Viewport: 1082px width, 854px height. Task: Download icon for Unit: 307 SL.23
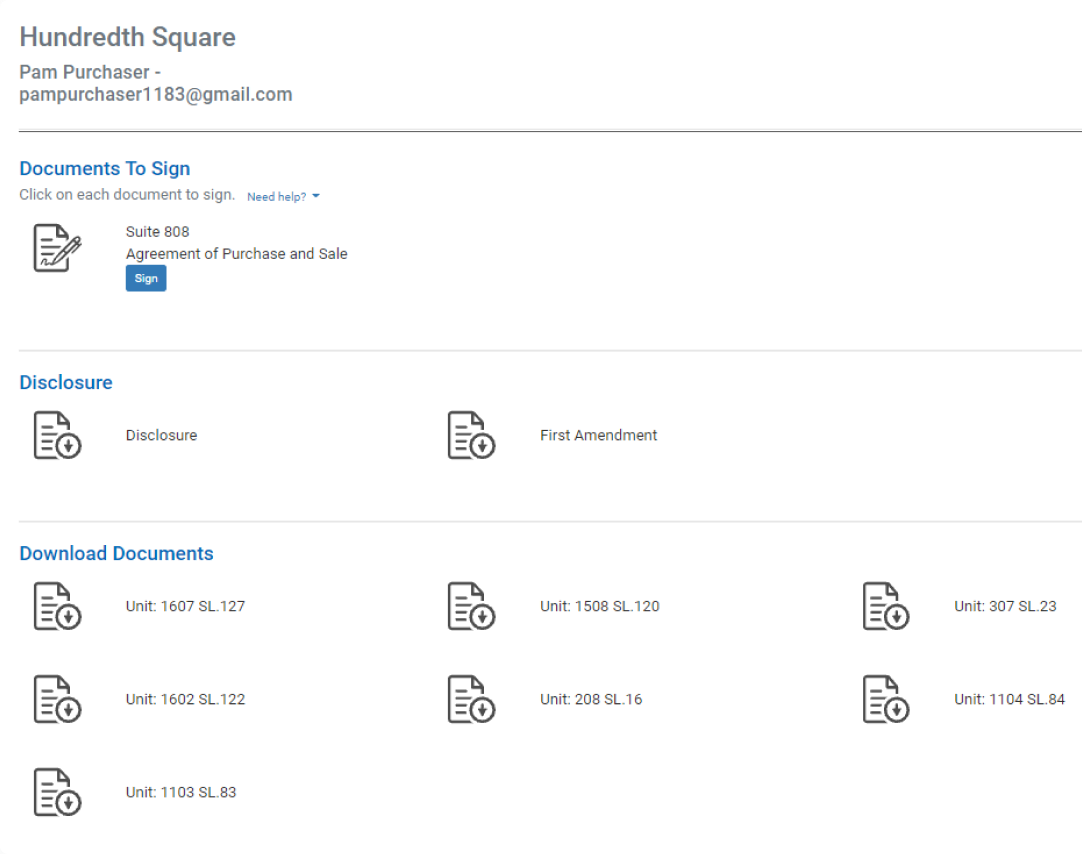click(x=886, y=606)
